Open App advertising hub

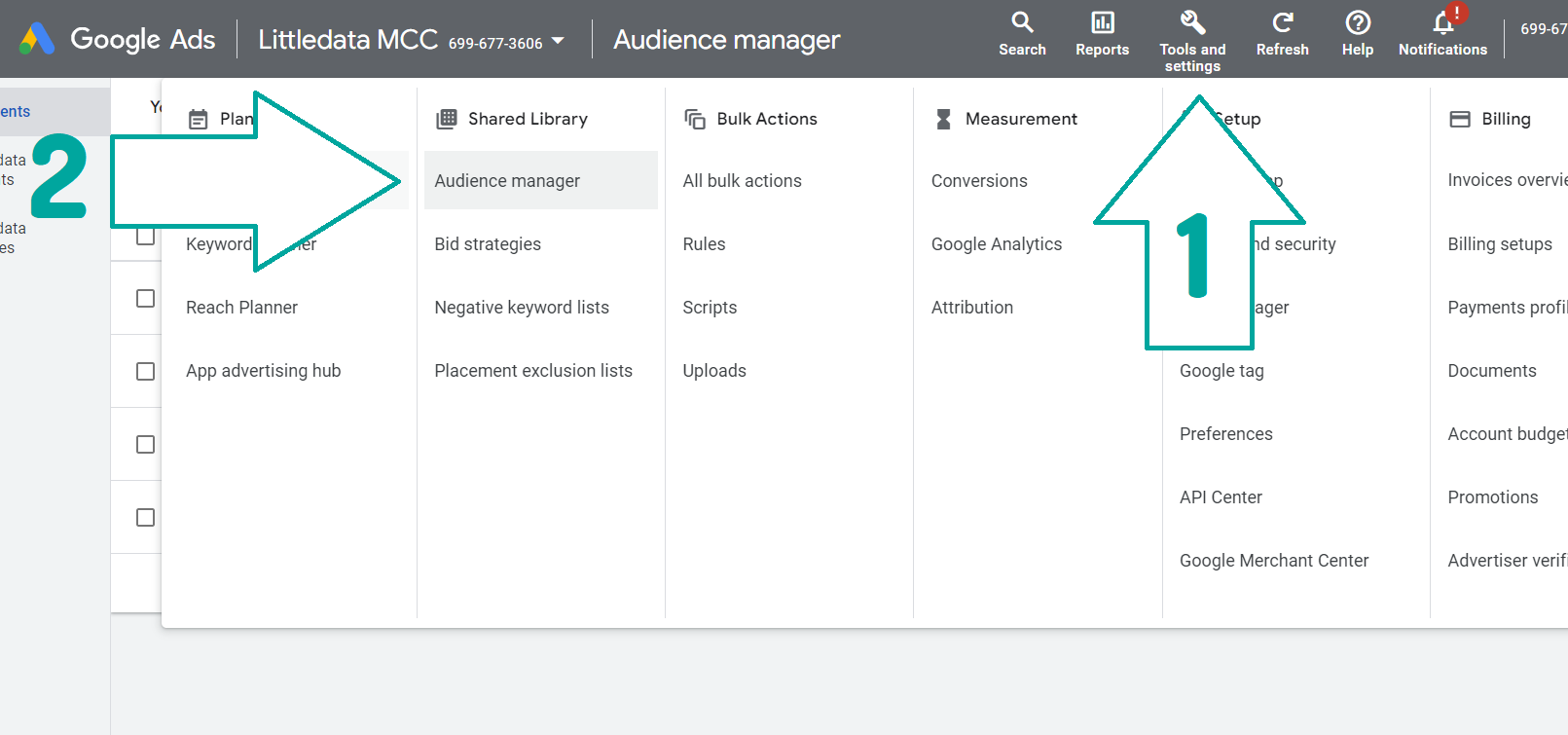263,371
